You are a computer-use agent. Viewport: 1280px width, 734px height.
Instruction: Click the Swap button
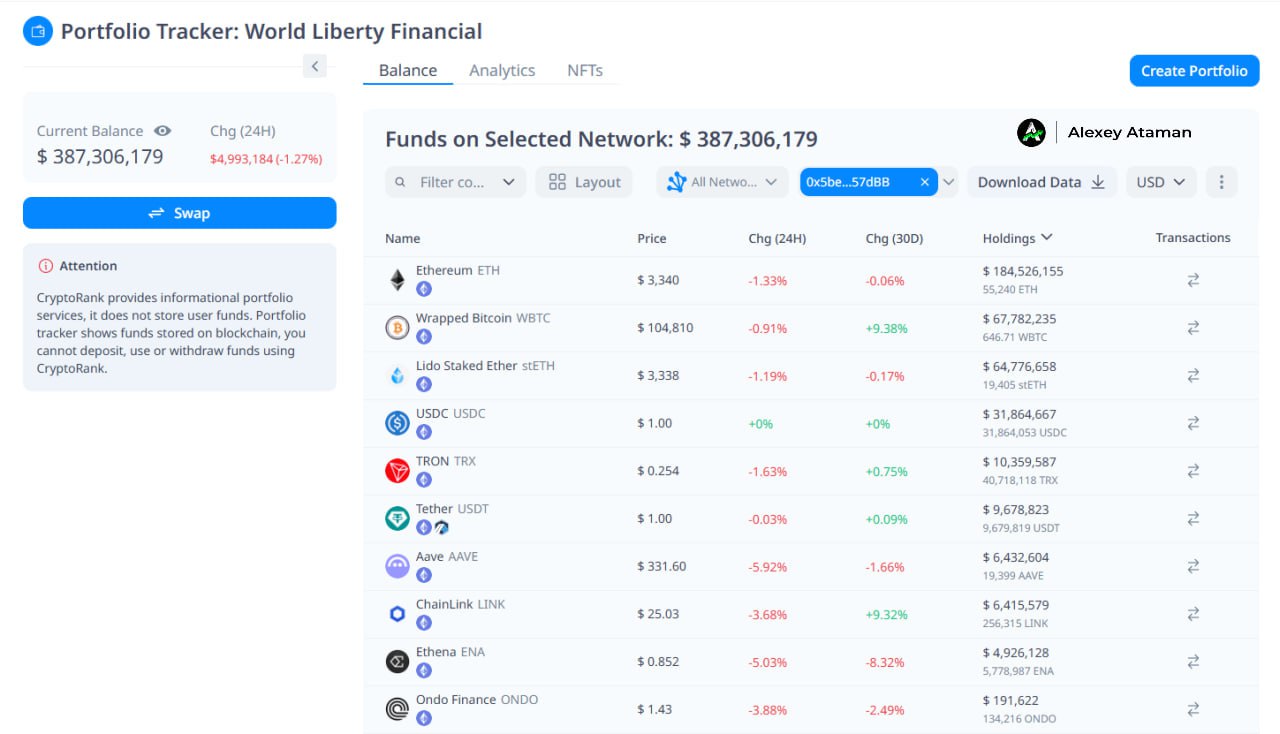point(180,213)
